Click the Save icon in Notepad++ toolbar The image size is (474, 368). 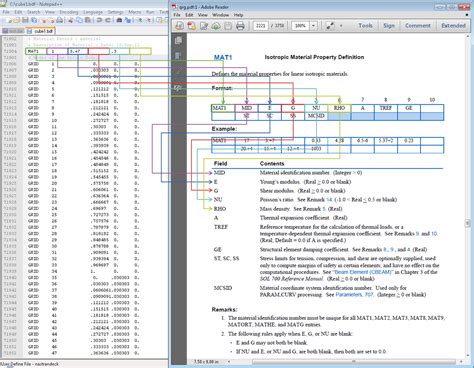tap(25, 20)
